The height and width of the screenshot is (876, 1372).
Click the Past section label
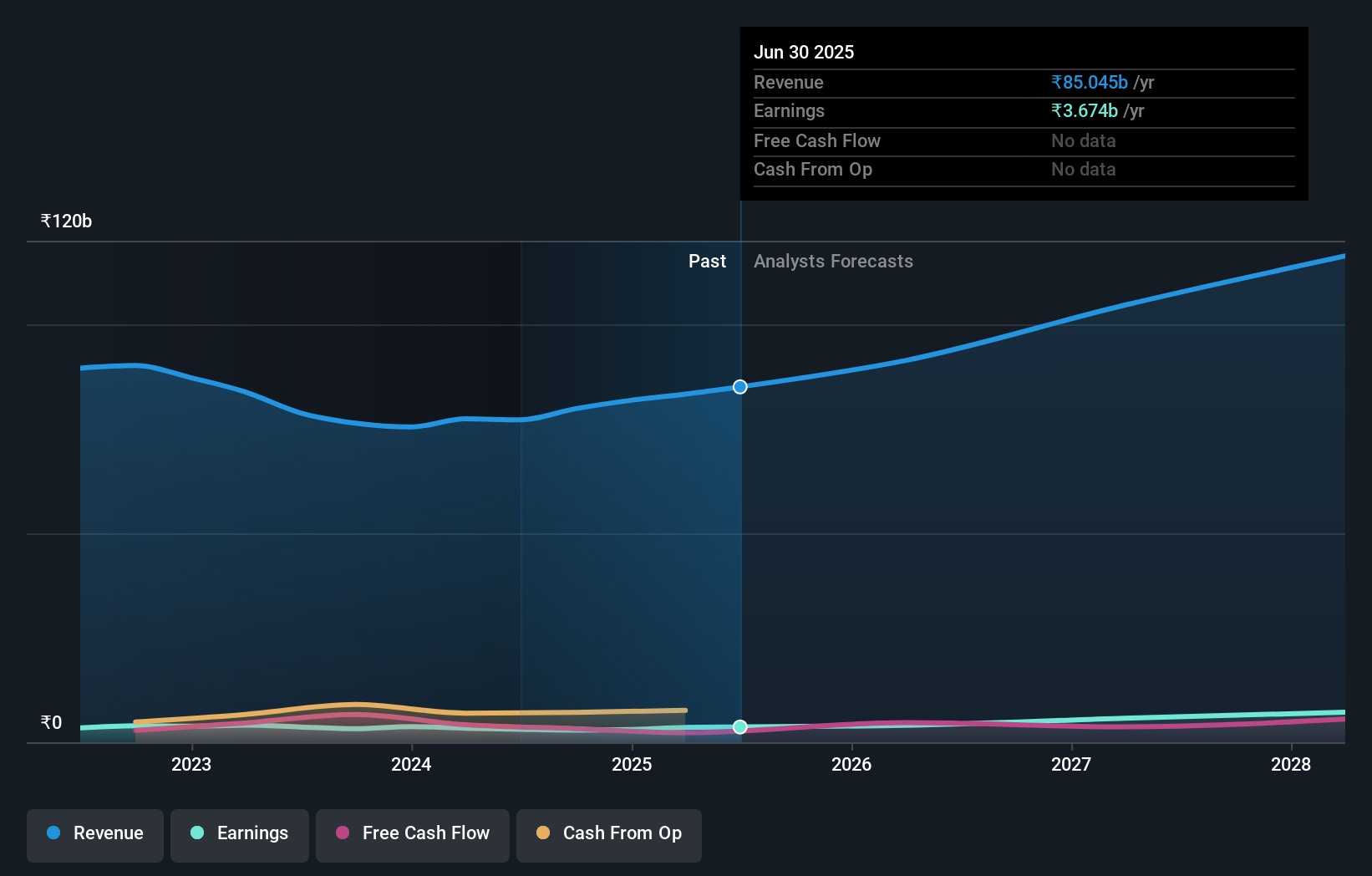pyautogui.click(x=707, y=262)
